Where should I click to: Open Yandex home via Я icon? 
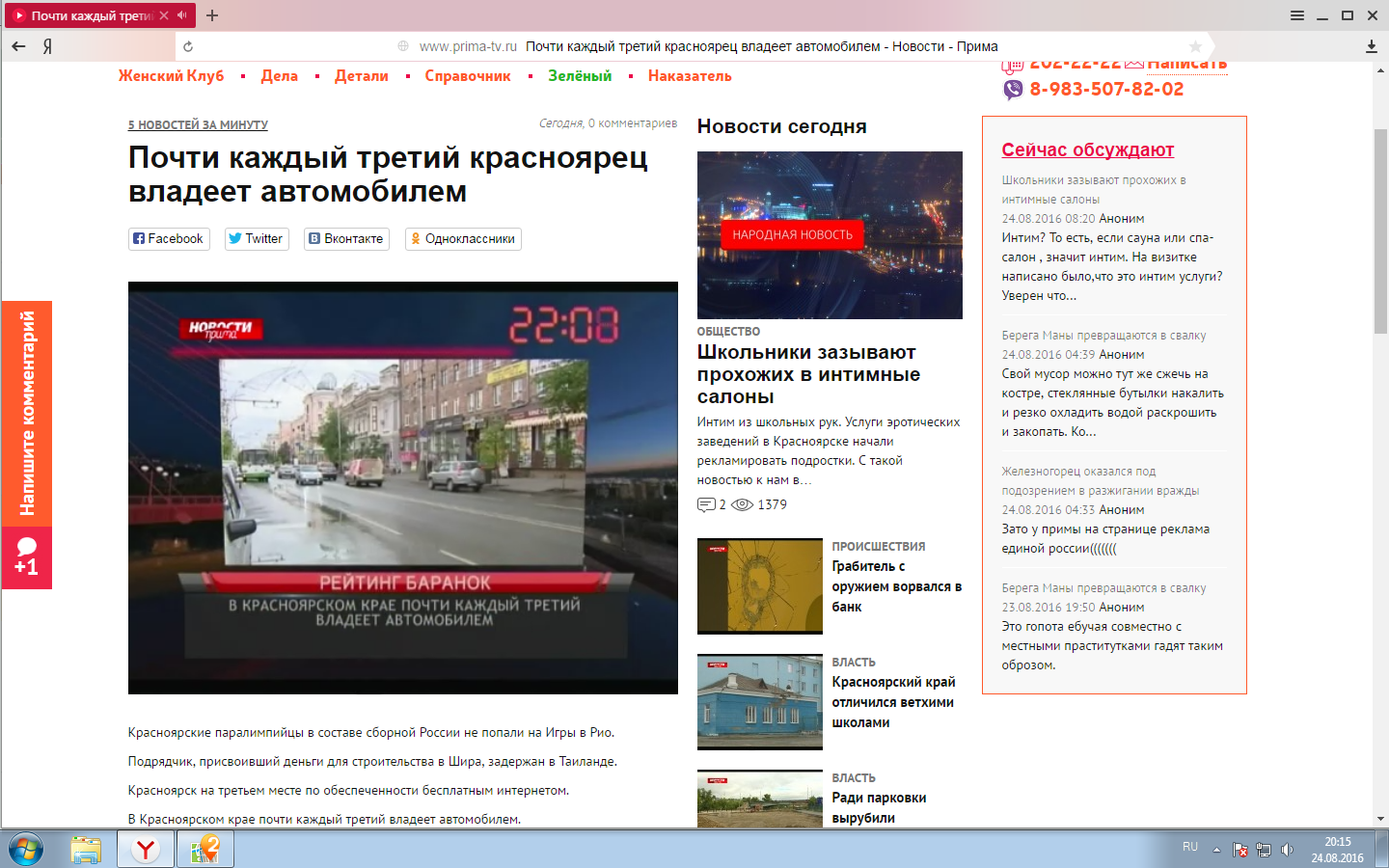47,46
